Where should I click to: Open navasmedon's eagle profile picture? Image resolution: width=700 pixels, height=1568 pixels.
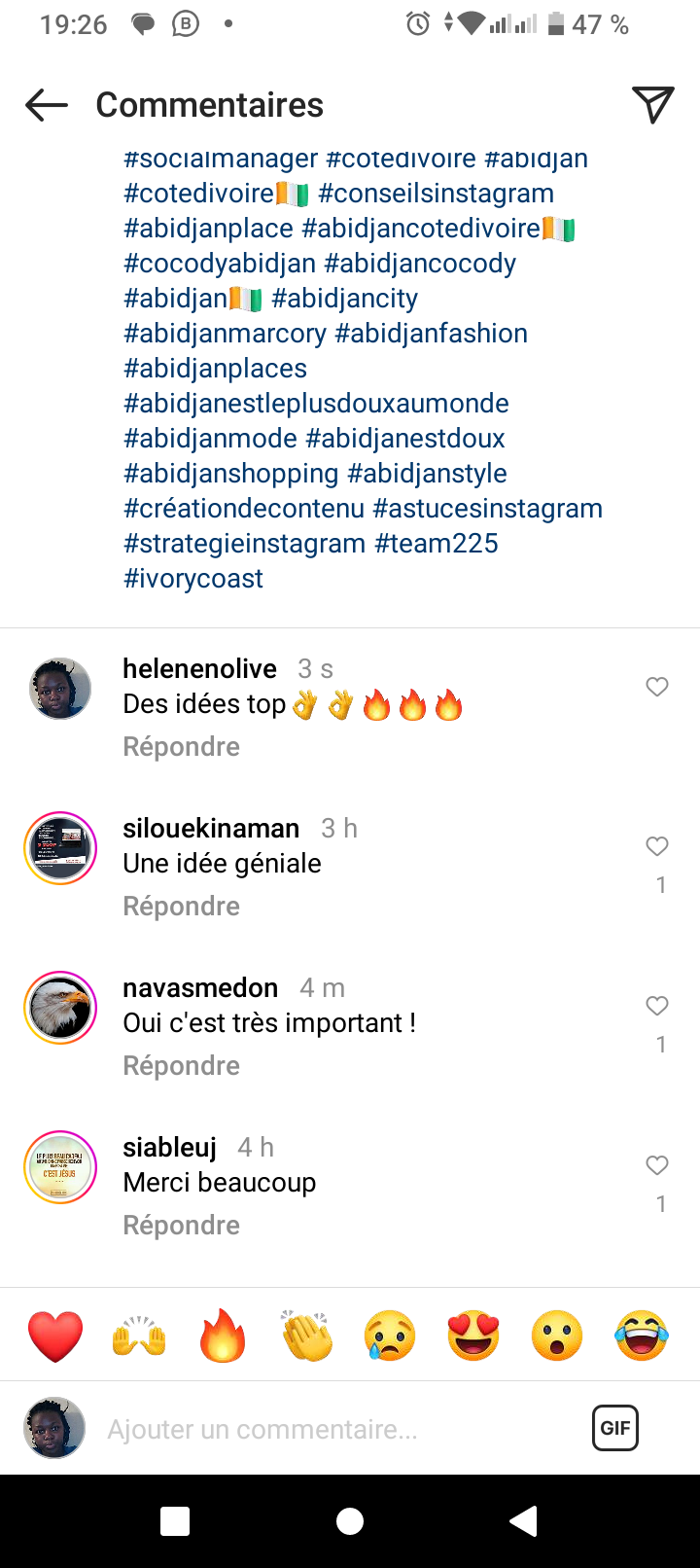click(x=60, y=1008)
